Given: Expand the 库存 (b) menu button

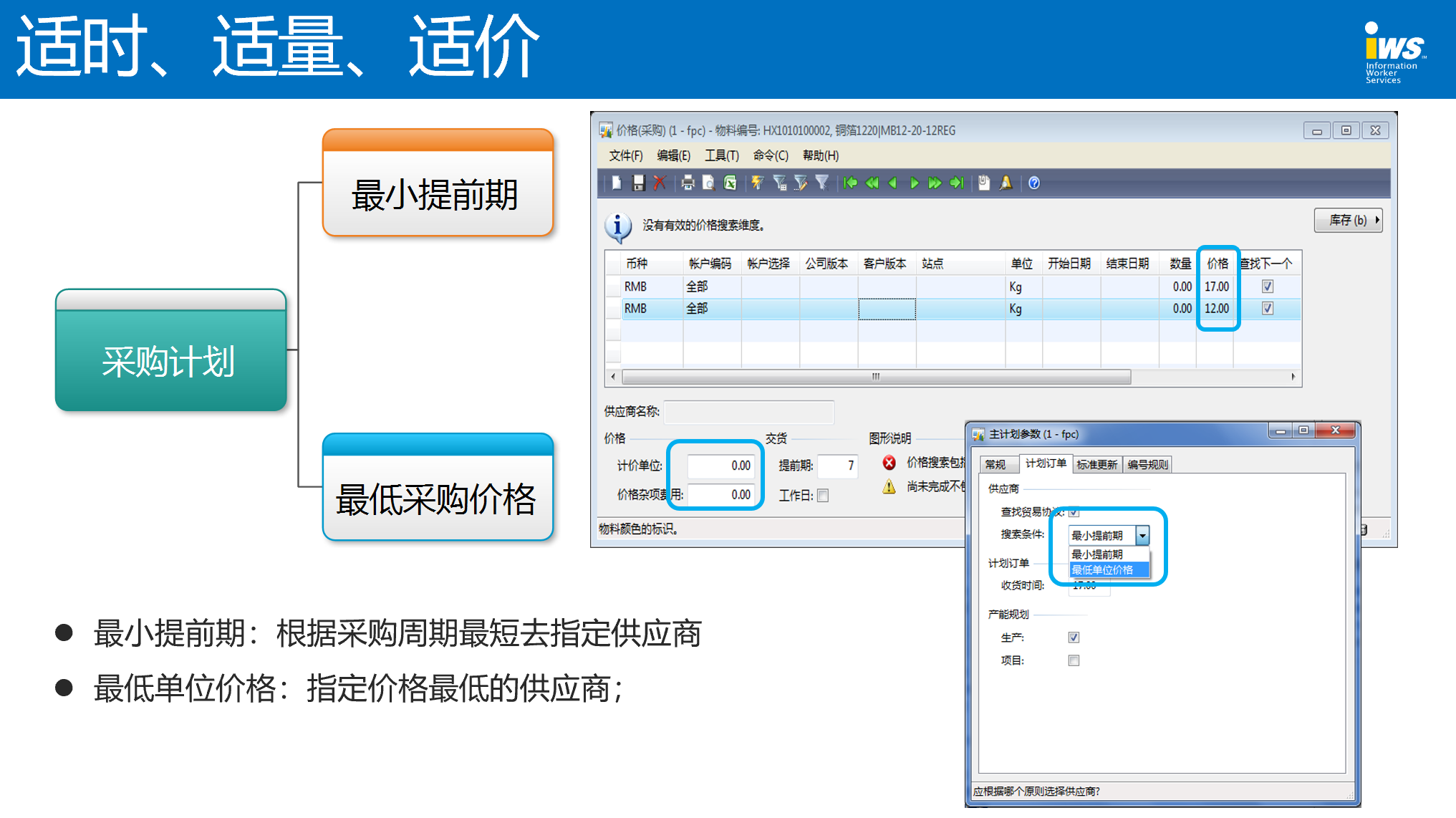Looking at the screenshot, I should [x=1348, y=220].
